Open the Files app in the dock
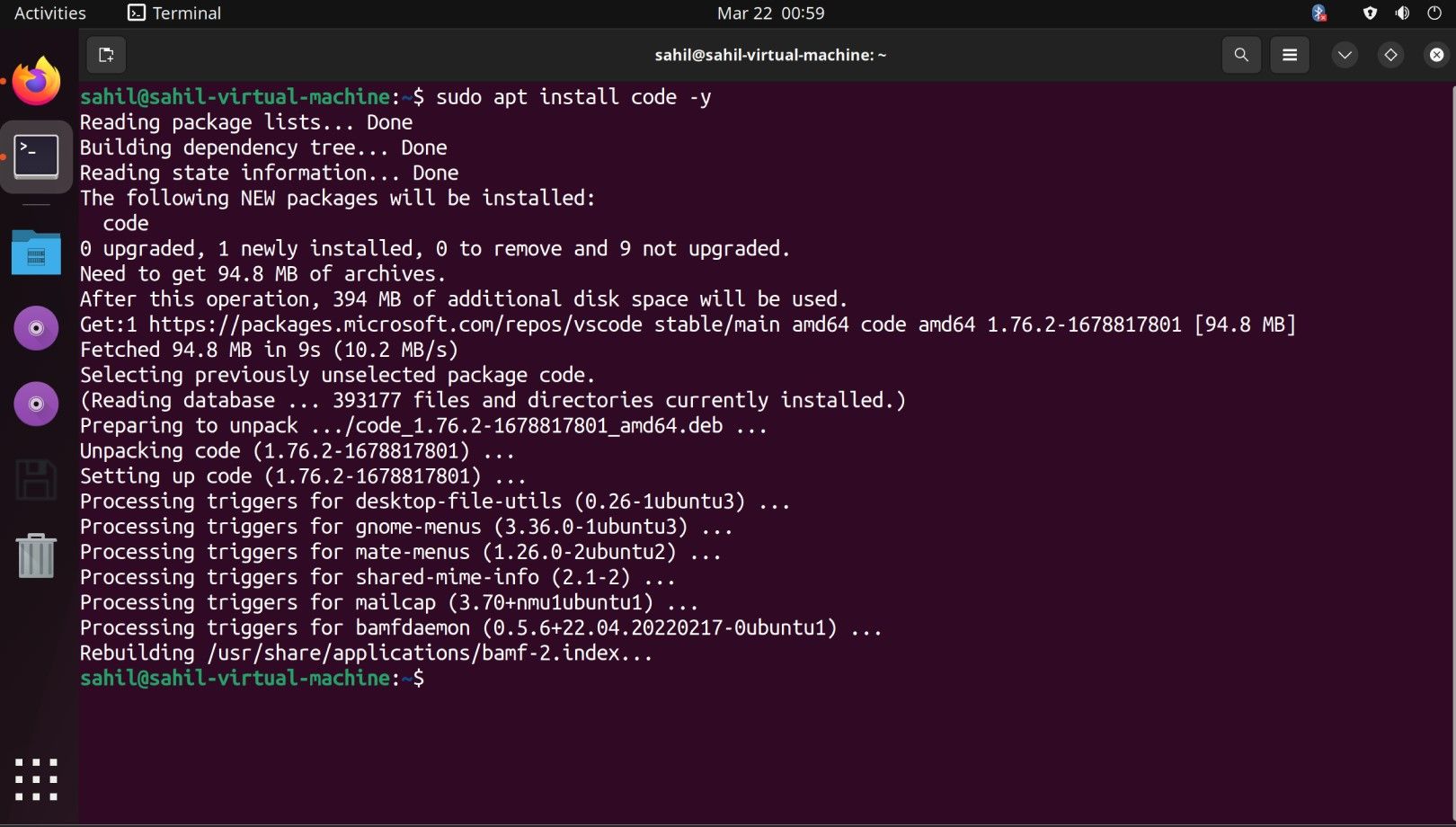The width and height of the screenshot is (1456, 827). [x=36, y=253]
